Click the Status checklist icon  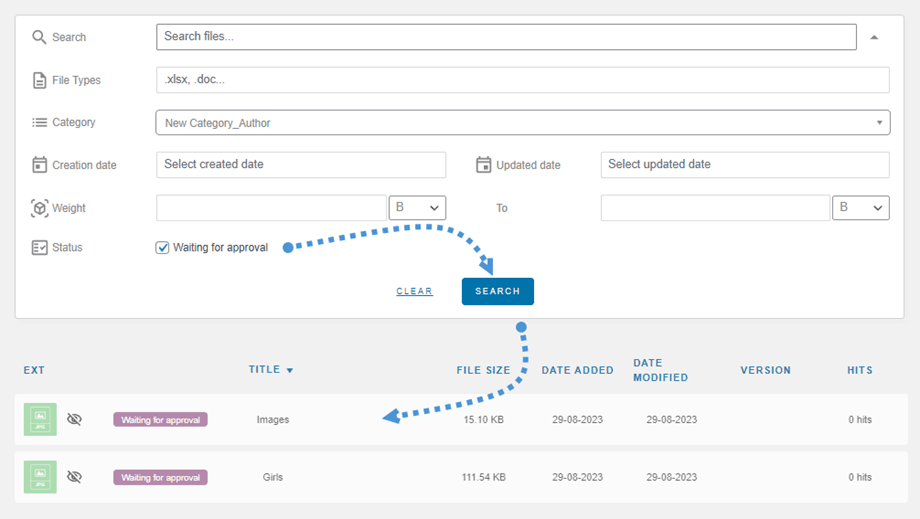pyautogui.click(x=39, y=247)
